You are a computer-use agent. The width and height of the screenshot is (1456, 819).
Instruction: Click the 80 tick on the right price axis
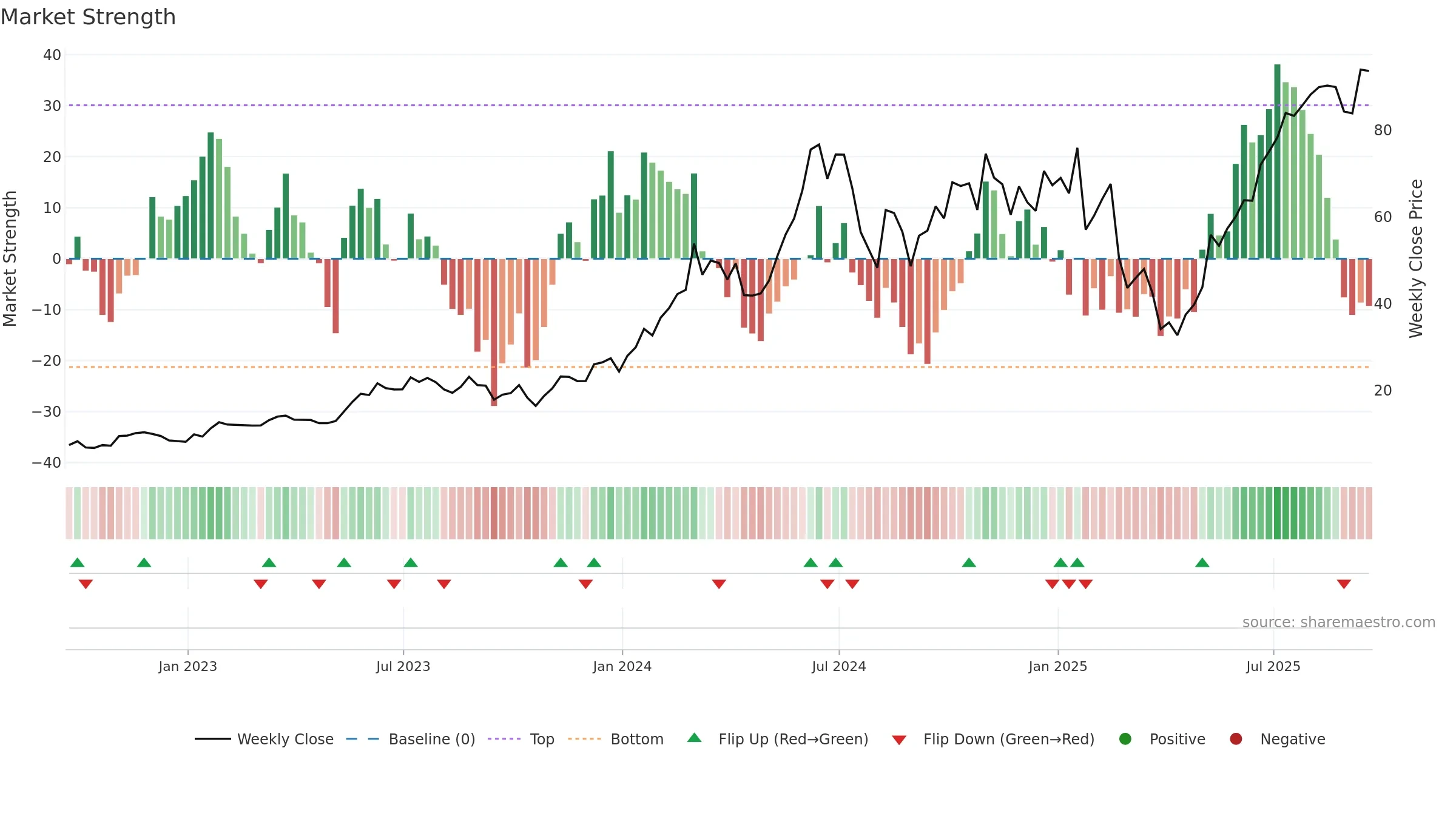tap(1383, 130)
